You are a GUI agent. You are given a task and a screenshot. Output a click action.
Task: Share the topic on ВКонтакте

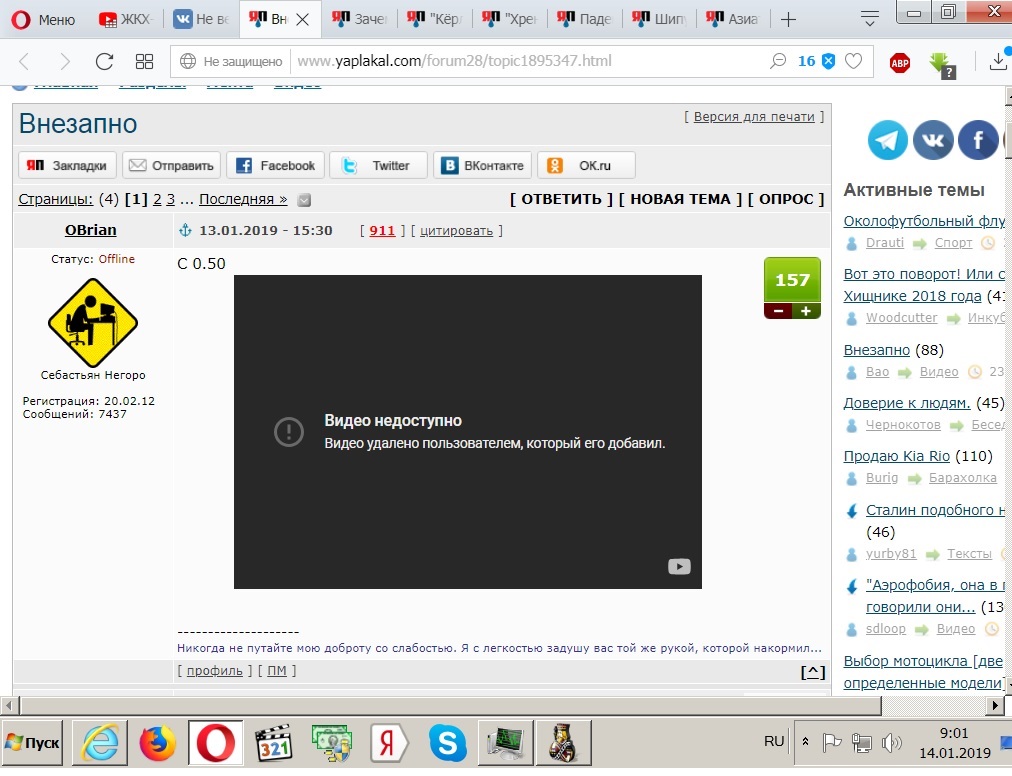click(x=483, y=165)
